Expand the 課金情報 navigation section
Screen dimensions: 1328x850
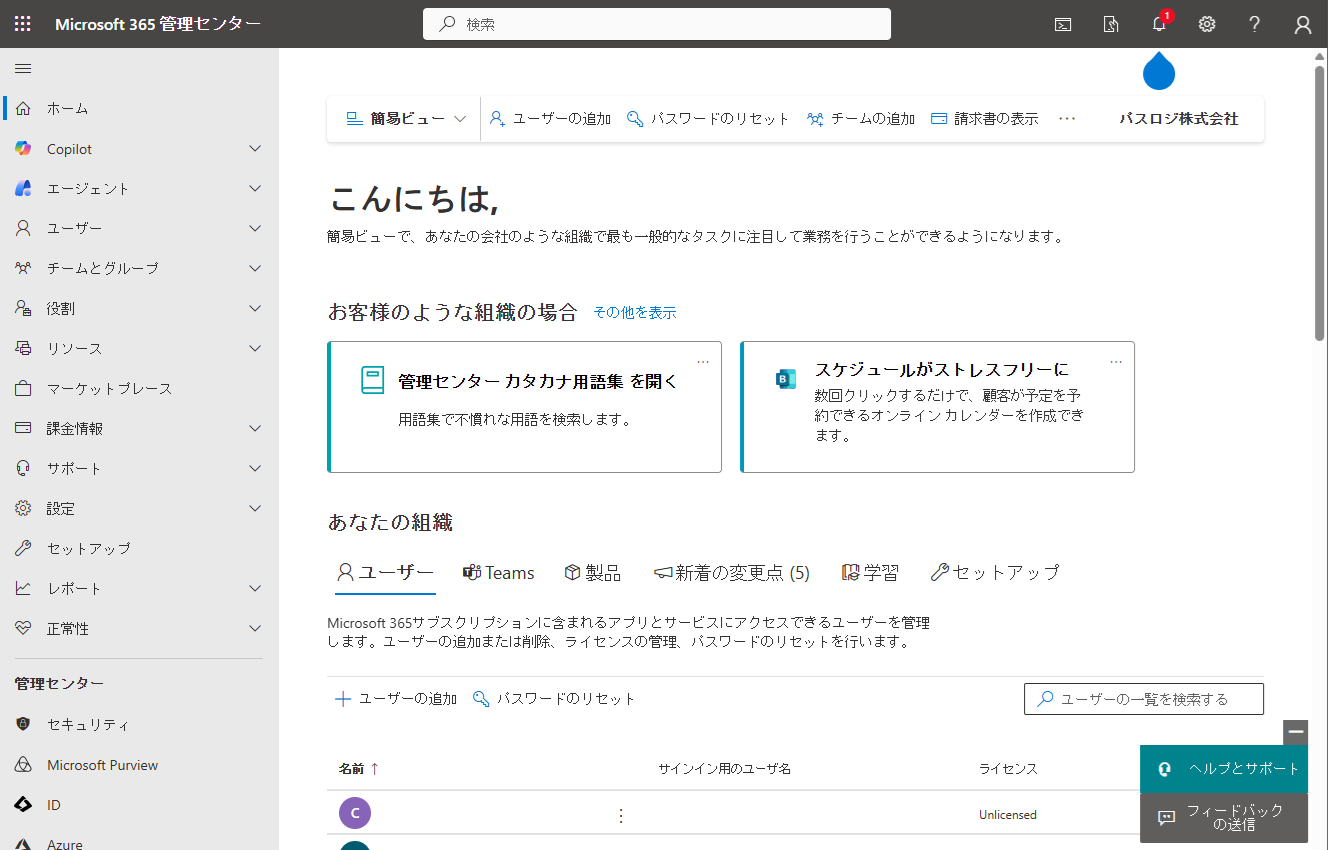255,428
